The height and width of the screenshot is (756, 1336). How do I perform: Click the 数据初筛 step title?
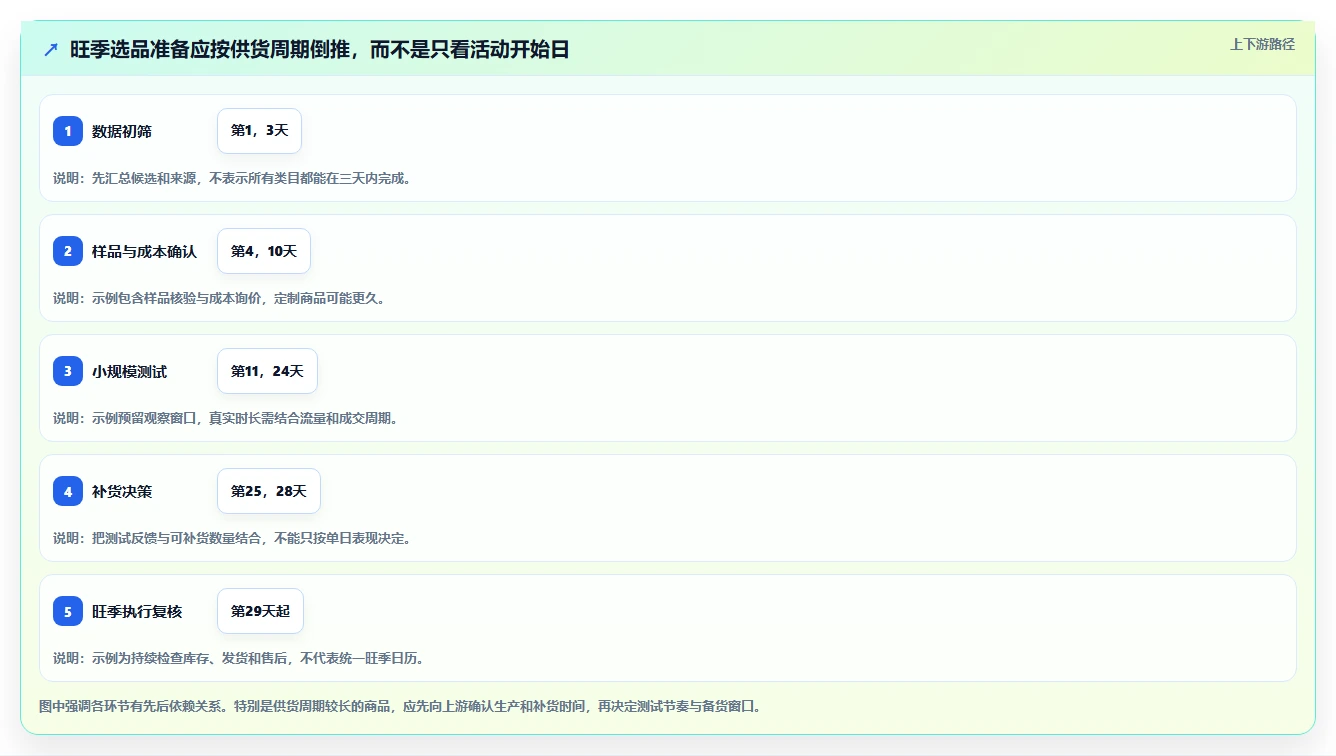click(x=122, y=131)
